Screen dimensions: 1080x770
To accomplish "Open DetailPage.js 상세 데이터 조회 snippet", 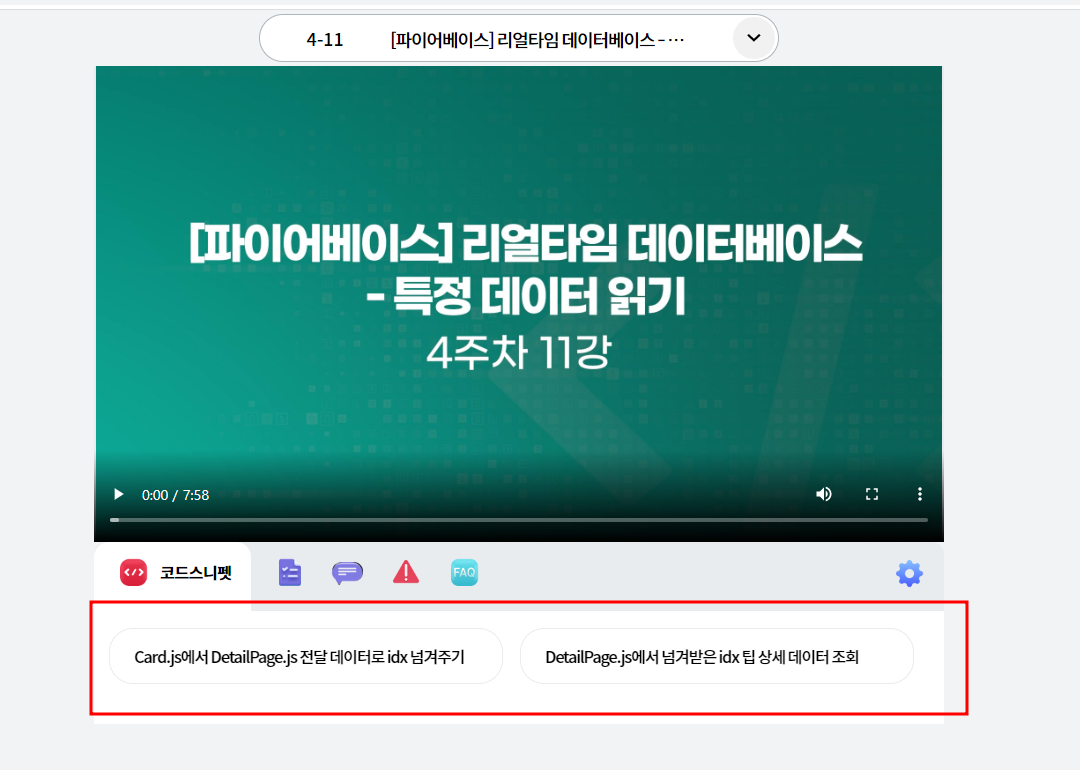I will coord(716,656).
